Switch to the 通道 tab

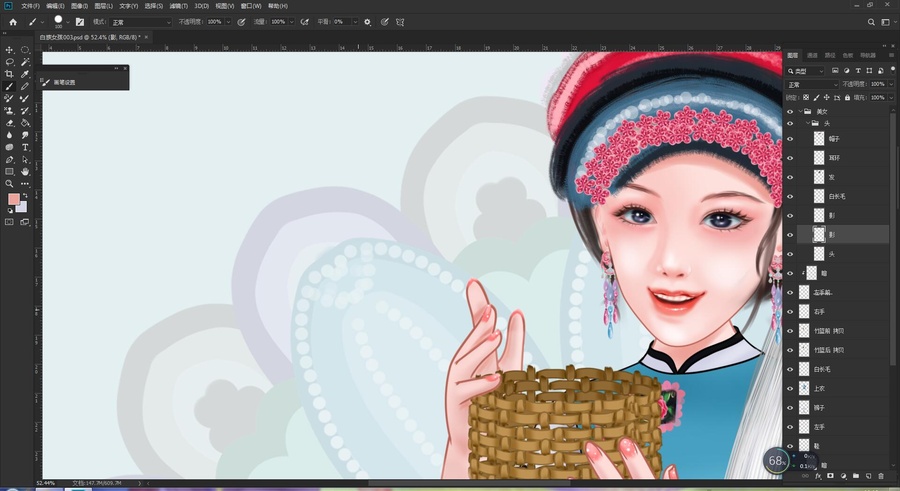[812, 56]
